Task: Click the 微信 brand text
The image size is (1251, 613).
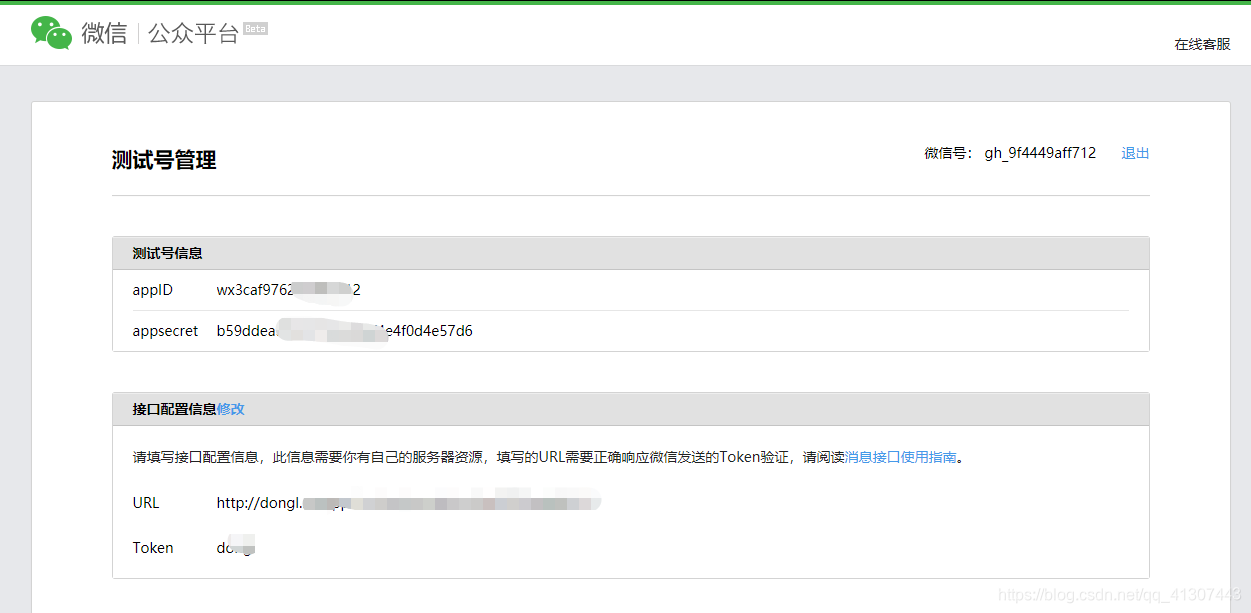Action: (x=104, y=33)
